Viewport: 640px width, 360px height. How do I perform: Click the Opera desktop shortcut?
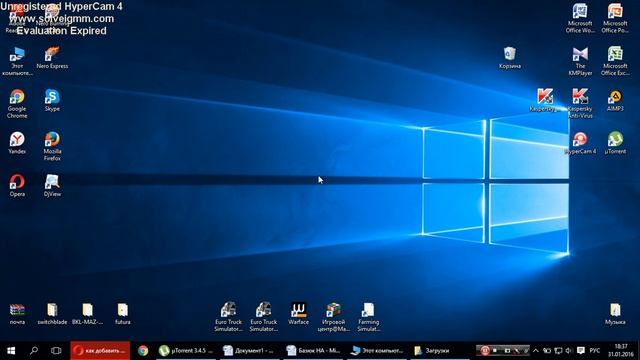coord(17,186)
